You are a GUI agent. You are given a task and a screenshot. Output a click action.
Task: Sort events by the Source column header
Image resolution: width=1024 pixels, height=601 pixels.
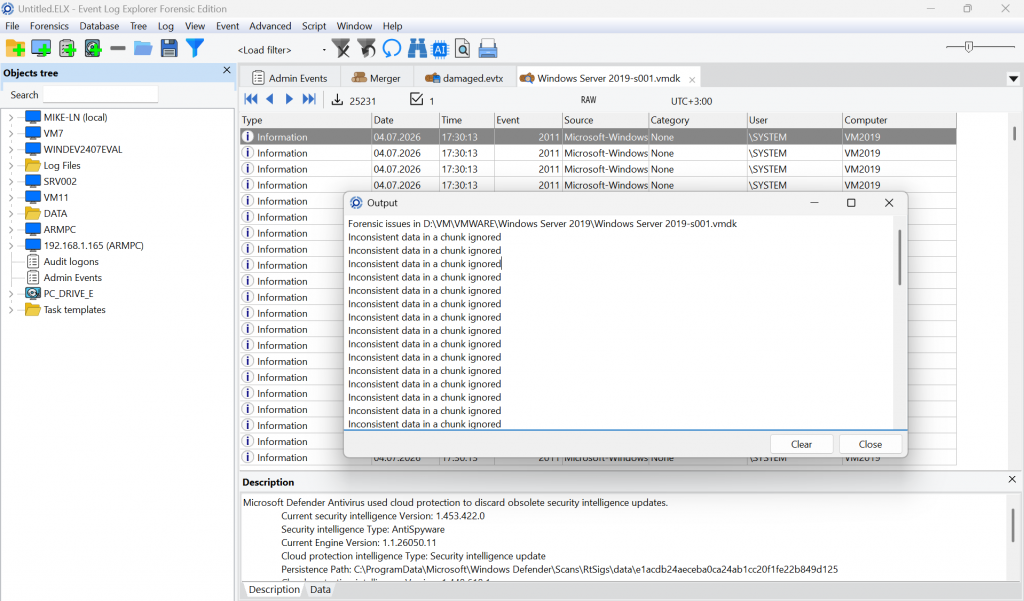click(x=605, y=120)
